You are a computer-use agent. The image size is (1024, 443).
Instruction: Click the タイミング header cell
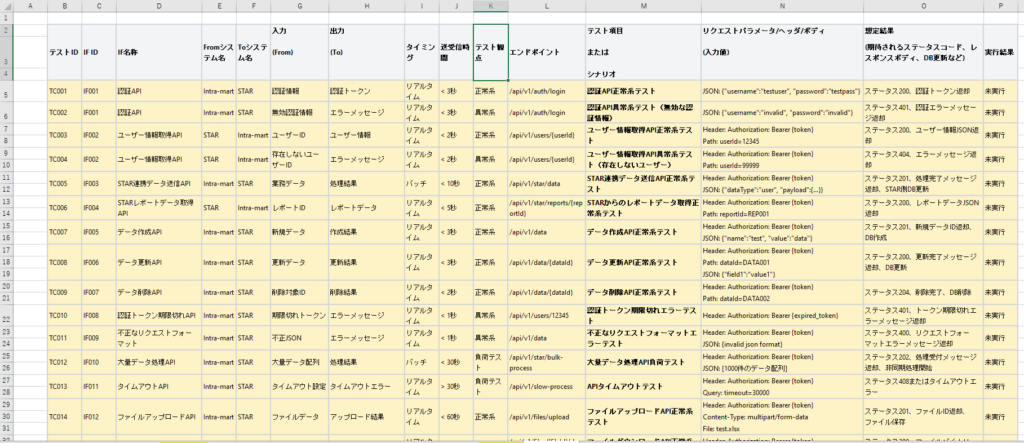[x=422, y=52]
